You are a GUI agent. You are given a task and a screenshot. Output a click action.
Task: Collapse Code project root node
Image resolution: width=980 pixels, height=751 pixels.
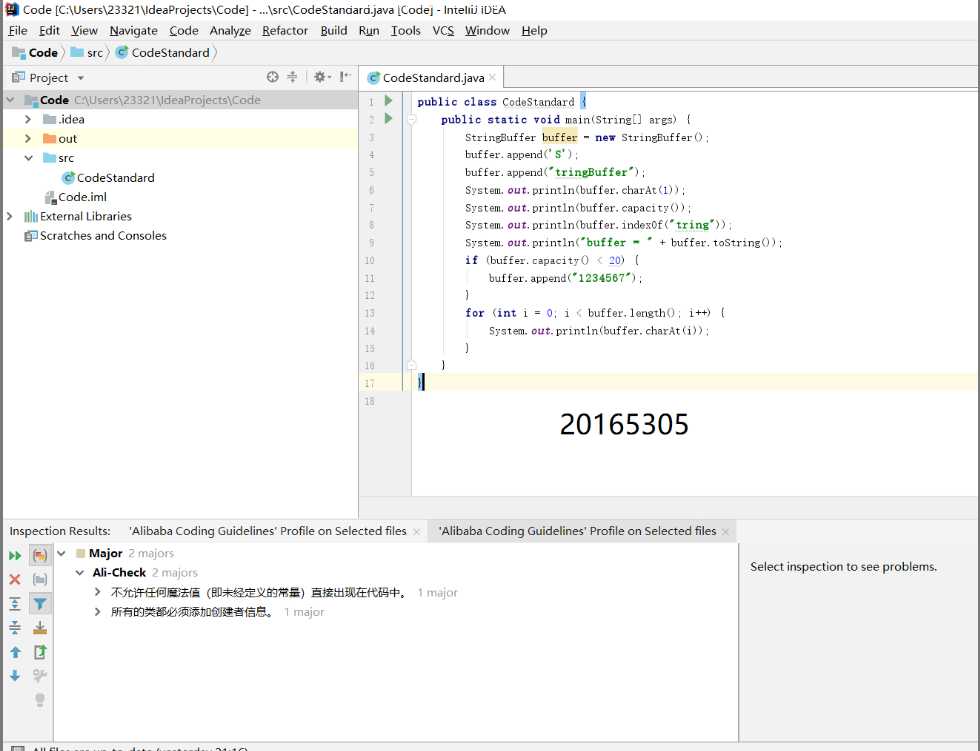(x=11, y=100)
